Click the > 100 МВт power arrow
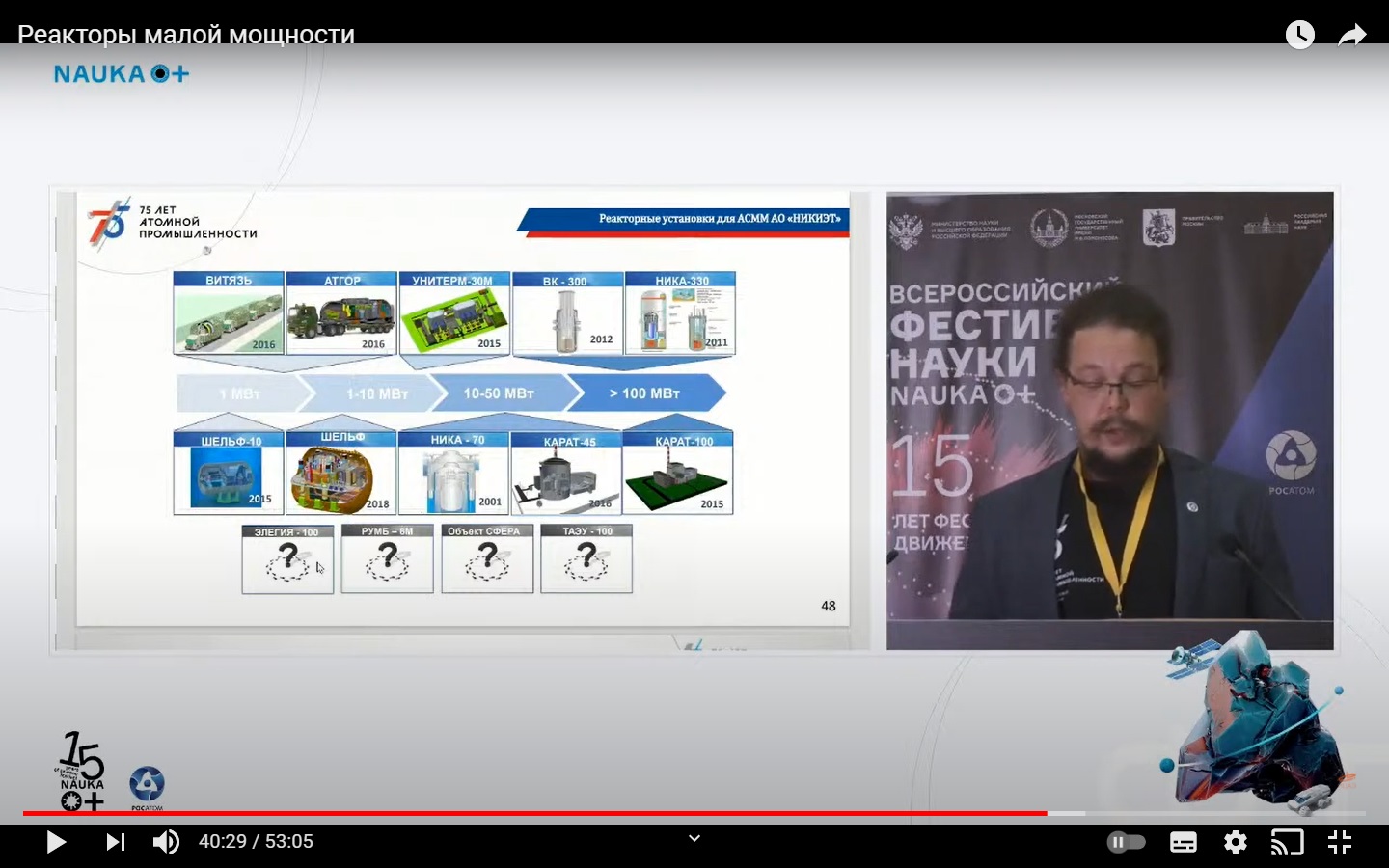Image resolution: width=1389 pixels, height=868 pixels. click(645, 393)
